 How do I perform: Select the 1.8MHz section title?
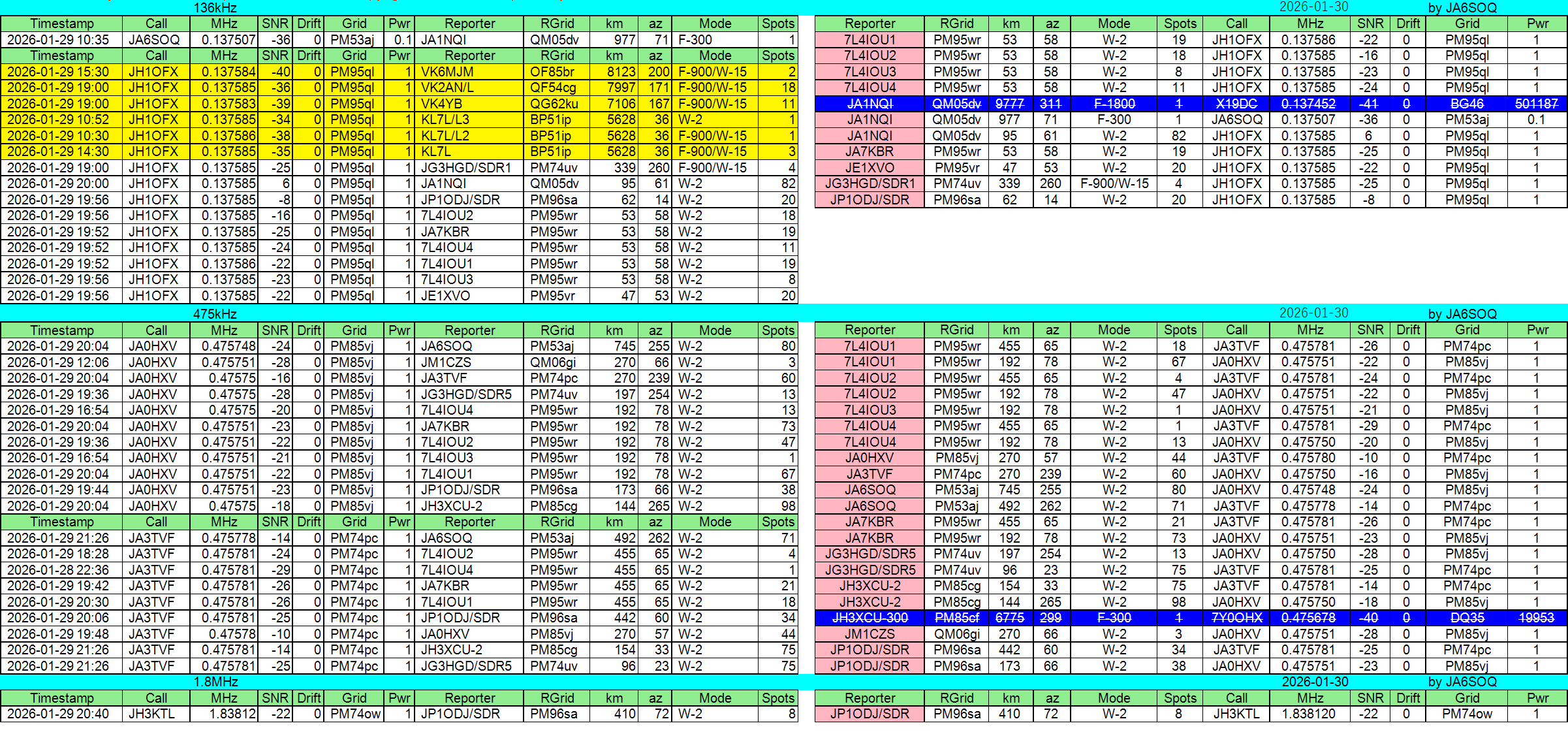click(x=215, y=682)
